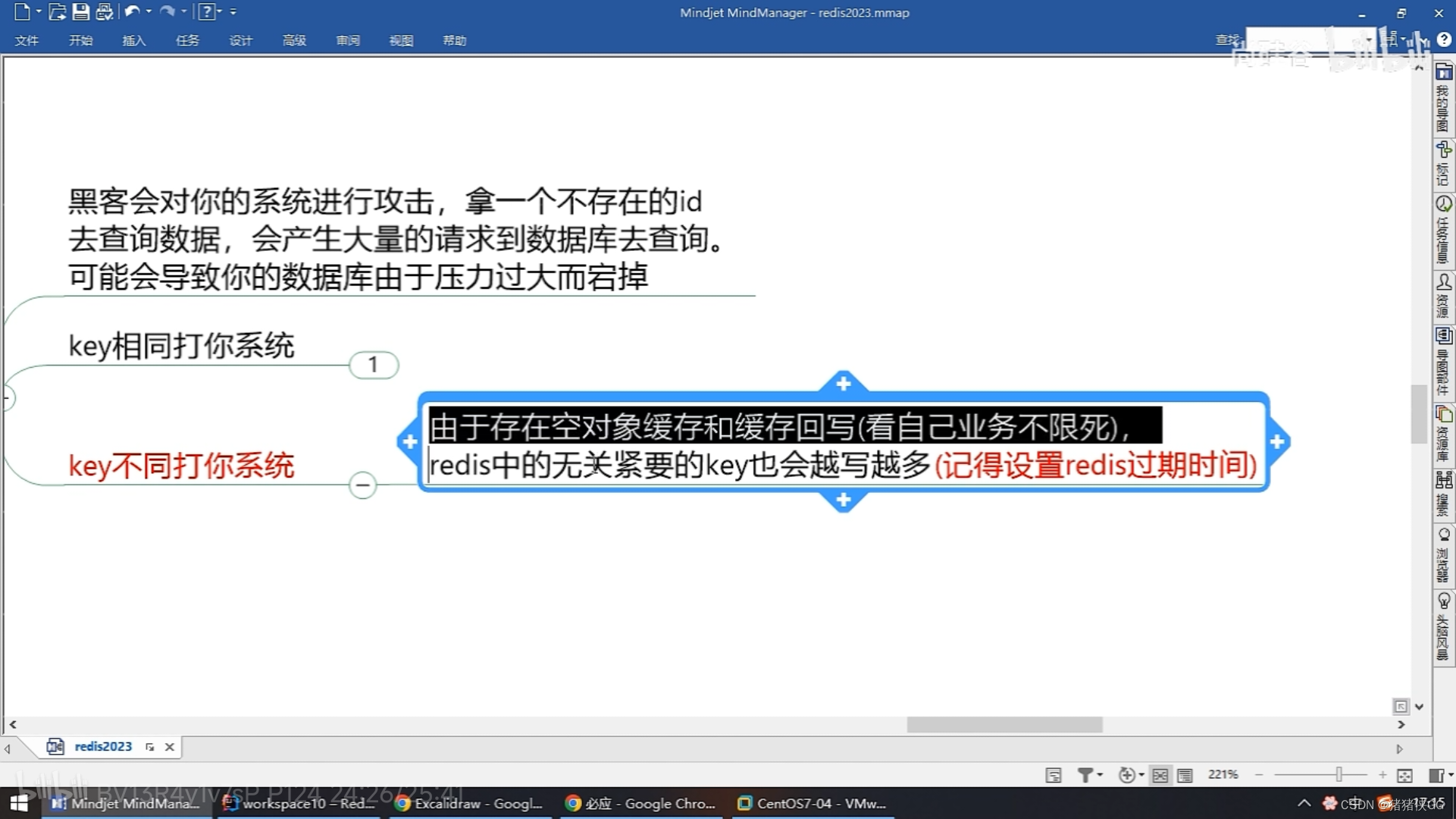Image resolution: width=1456 pixels, height=819 pixels.
Task: Click the Undo arrow icon
Action: (133, 11)
